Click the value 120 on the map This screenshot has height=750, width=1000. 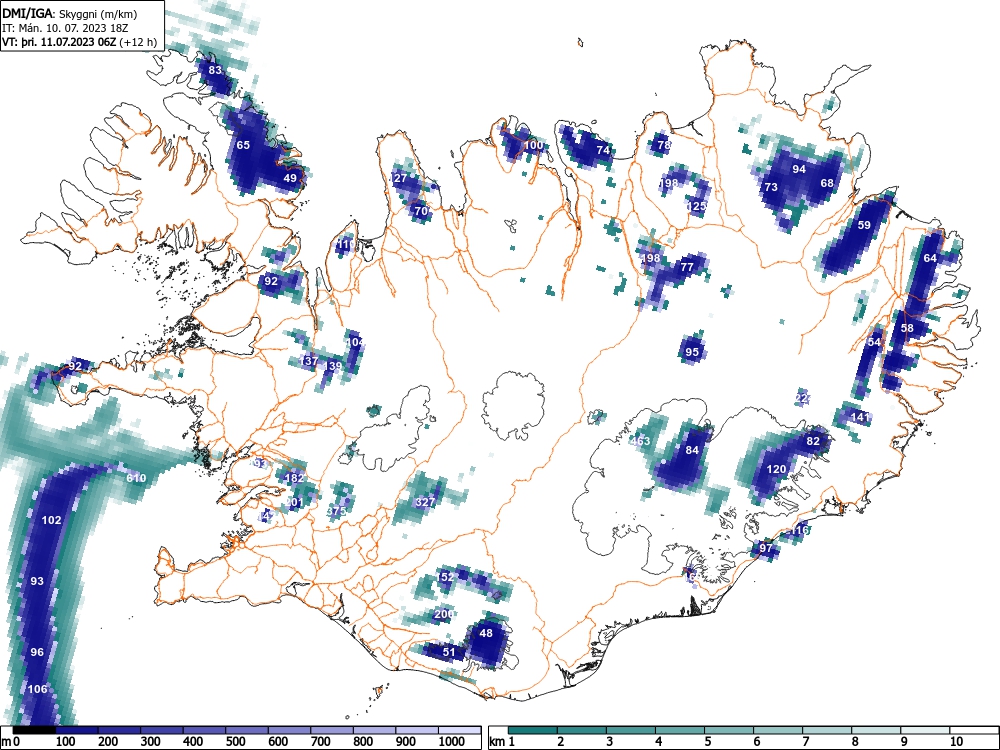click(776, 469)
